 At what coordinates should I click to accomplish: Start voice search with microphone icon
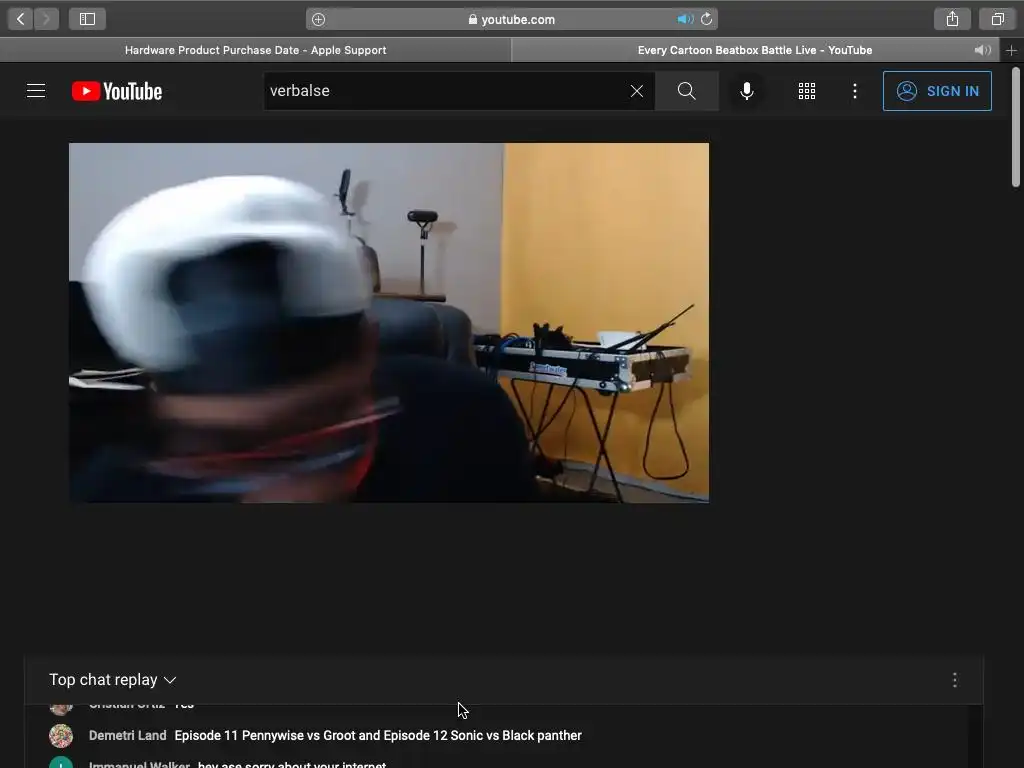[x=746, y=91]
